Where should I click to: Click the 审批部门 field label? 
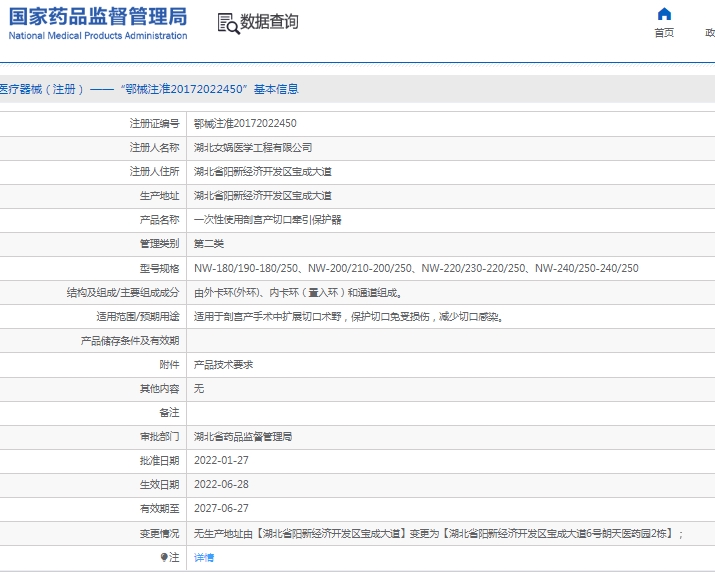(x=159, y=436)
